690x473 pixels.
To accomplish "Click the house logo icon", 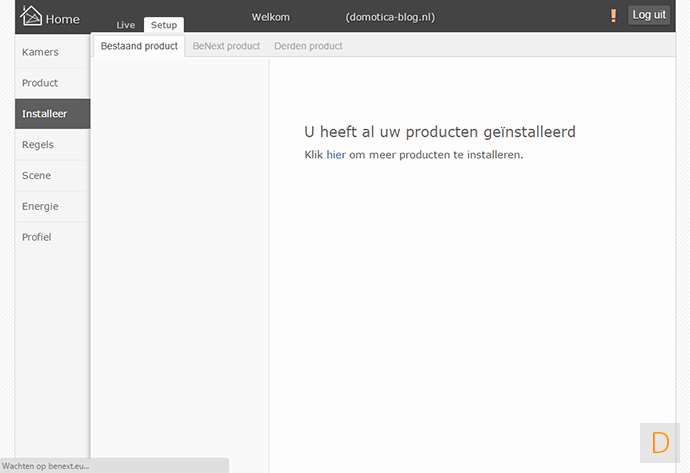I will 32,16.
